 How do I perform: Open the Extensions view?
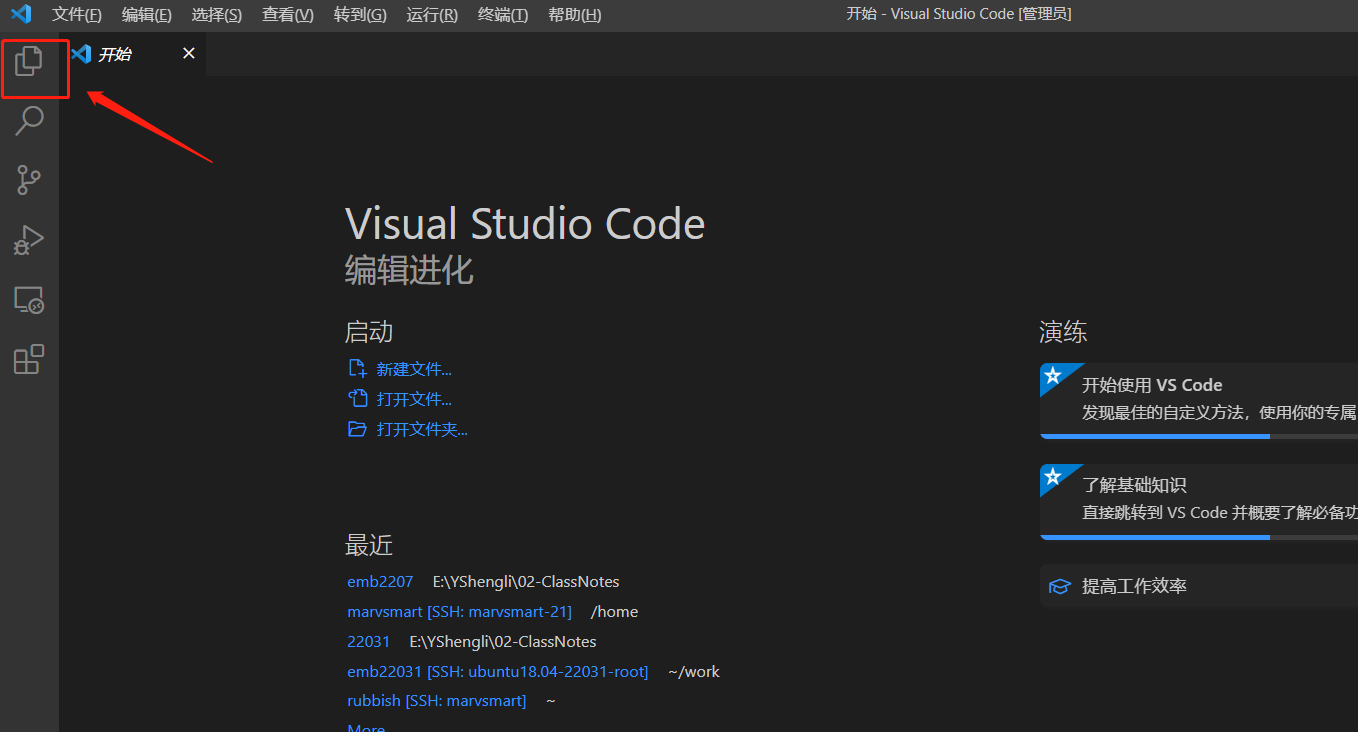[29, 359]
